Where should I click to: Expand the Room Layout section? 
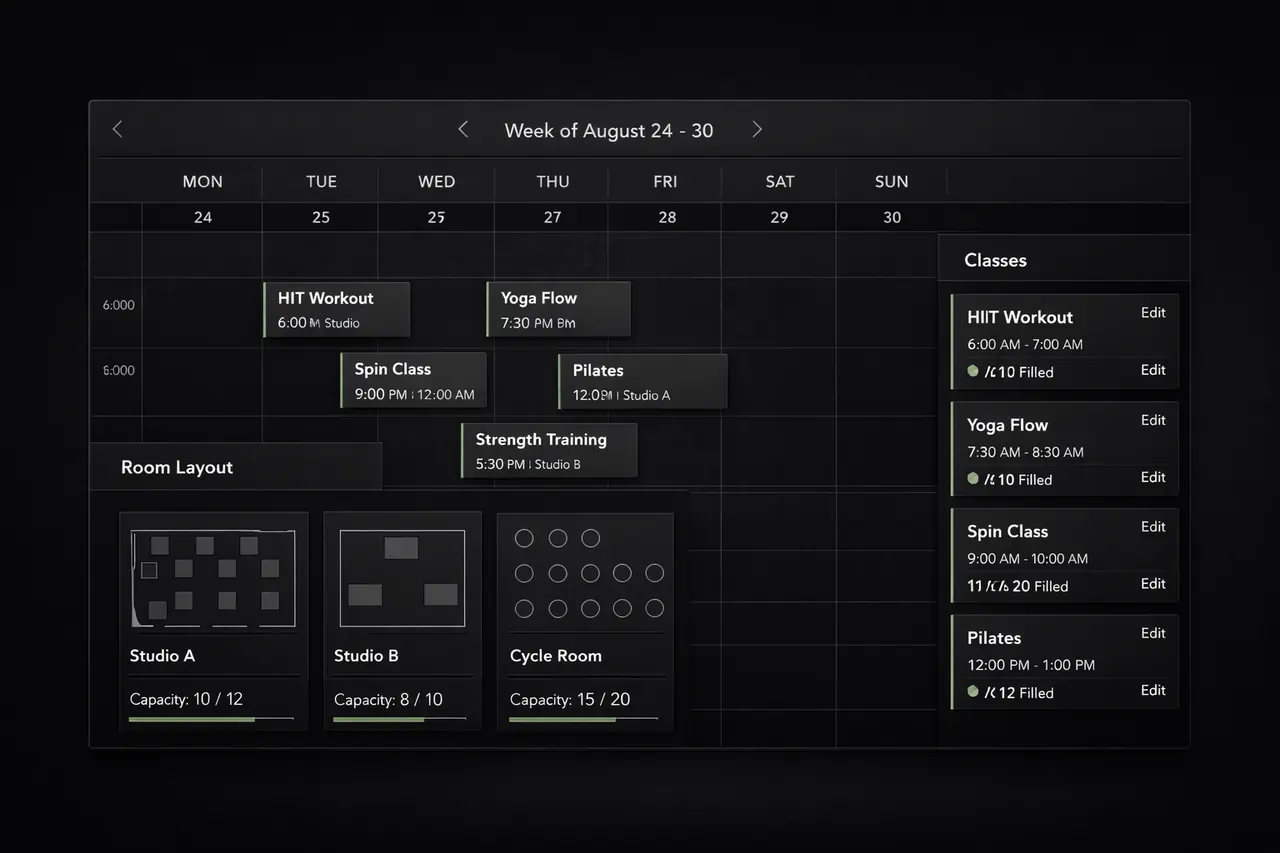[x=177, y=466]
